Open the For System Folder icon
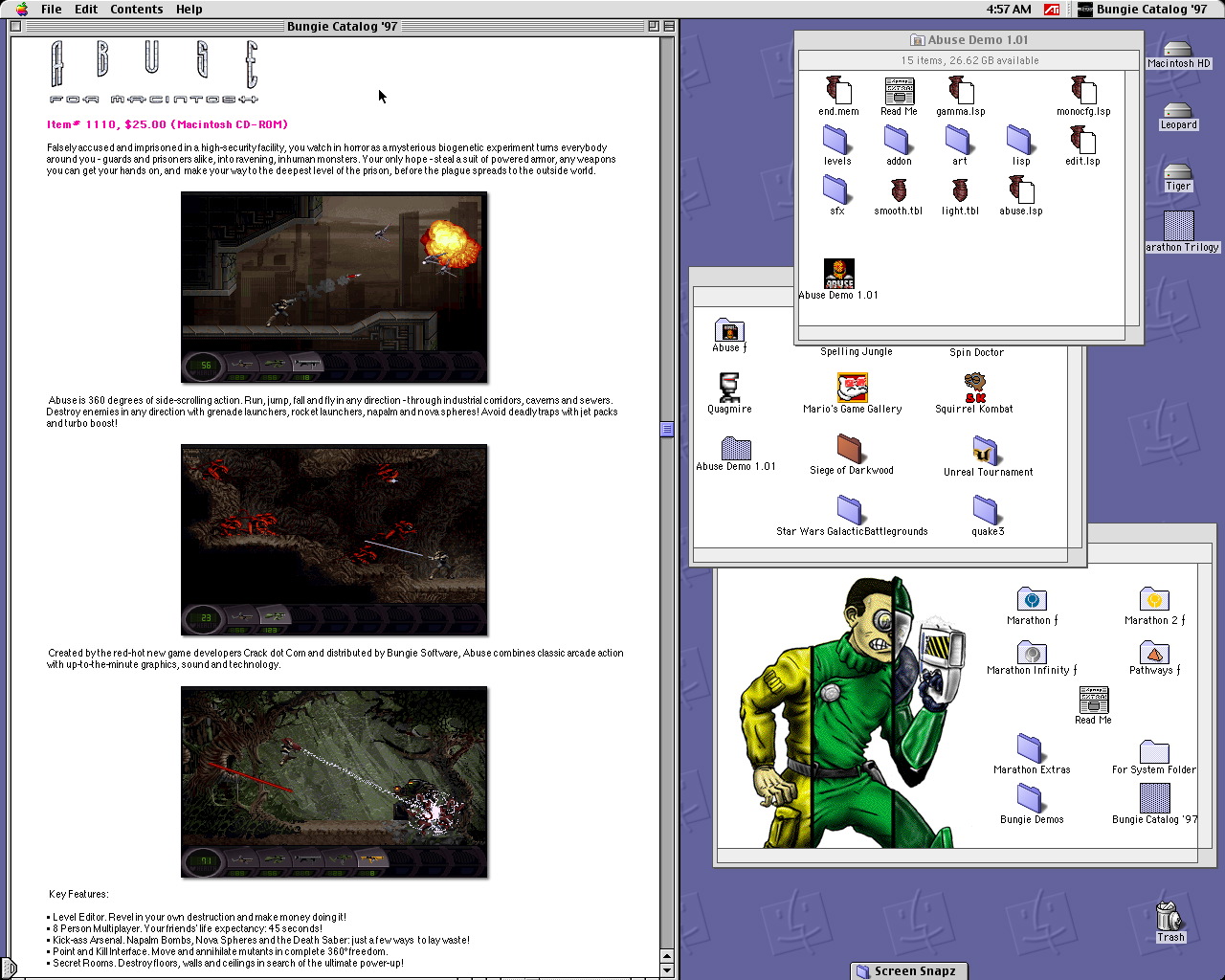The image size is (1225, 980). pos(1154,750)
